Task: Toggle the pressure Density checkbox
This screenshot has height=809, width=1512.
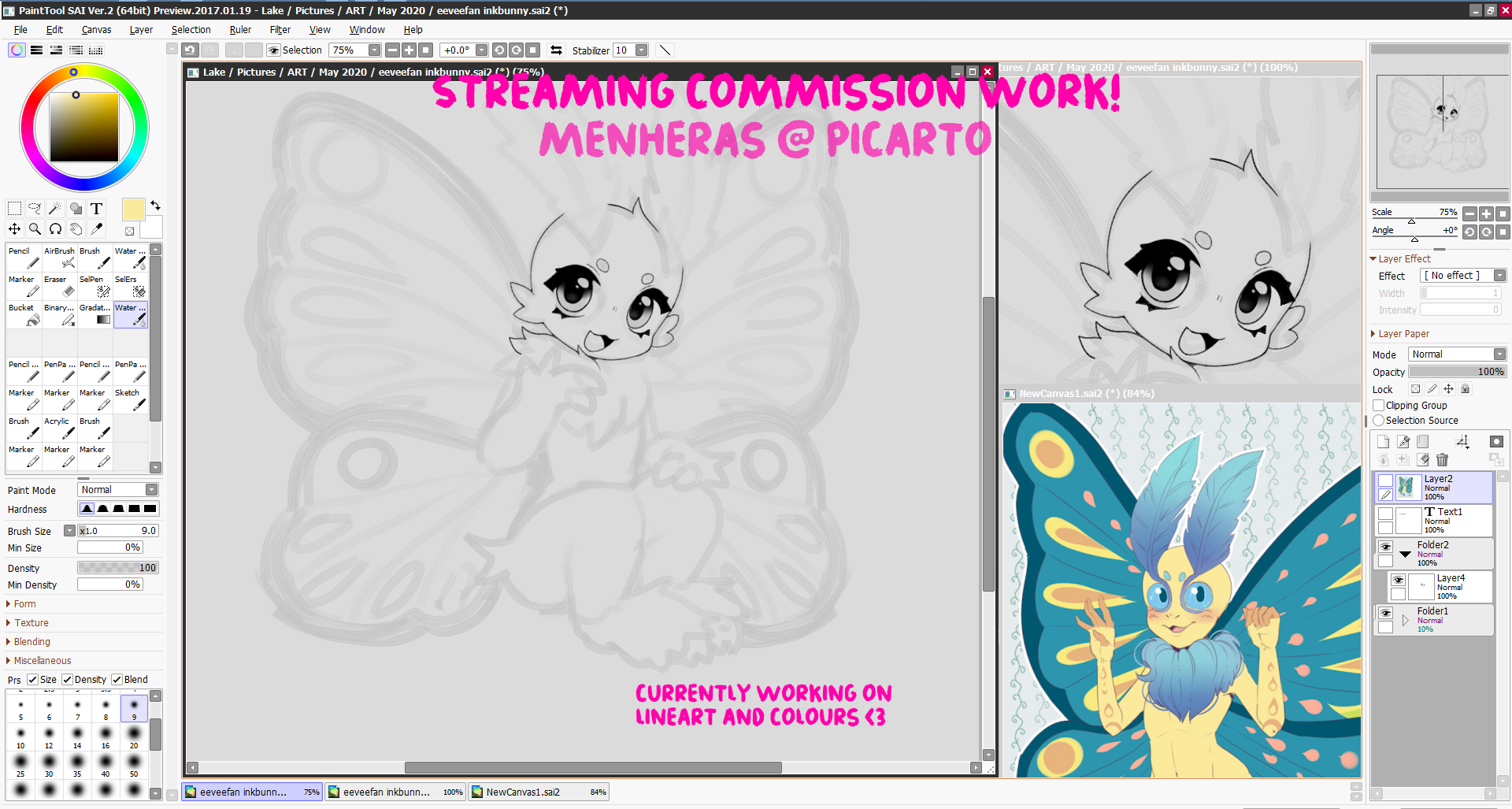Action: pyautogui.click(x=67, y=680)
